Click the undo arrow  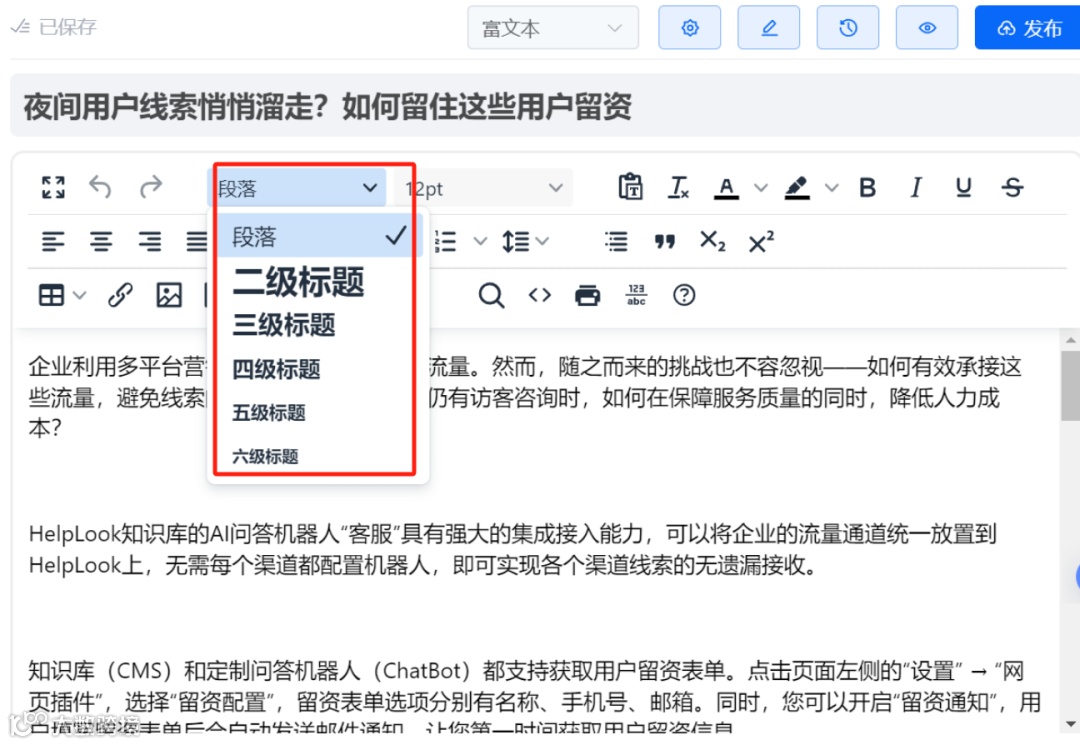101,187
